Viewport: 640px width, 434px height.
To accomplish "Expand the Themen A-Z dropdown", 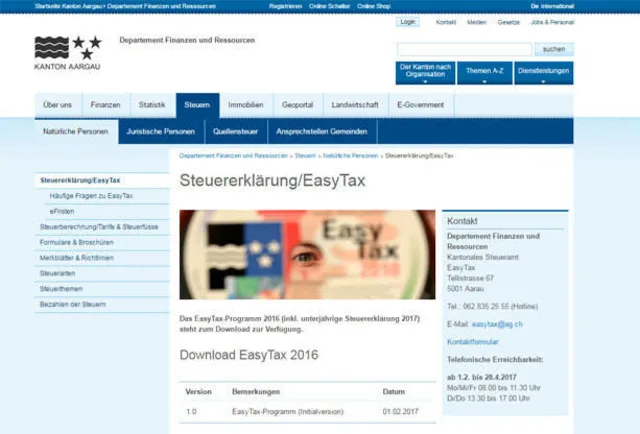I will pyautogui.click(x=484, y=73).
